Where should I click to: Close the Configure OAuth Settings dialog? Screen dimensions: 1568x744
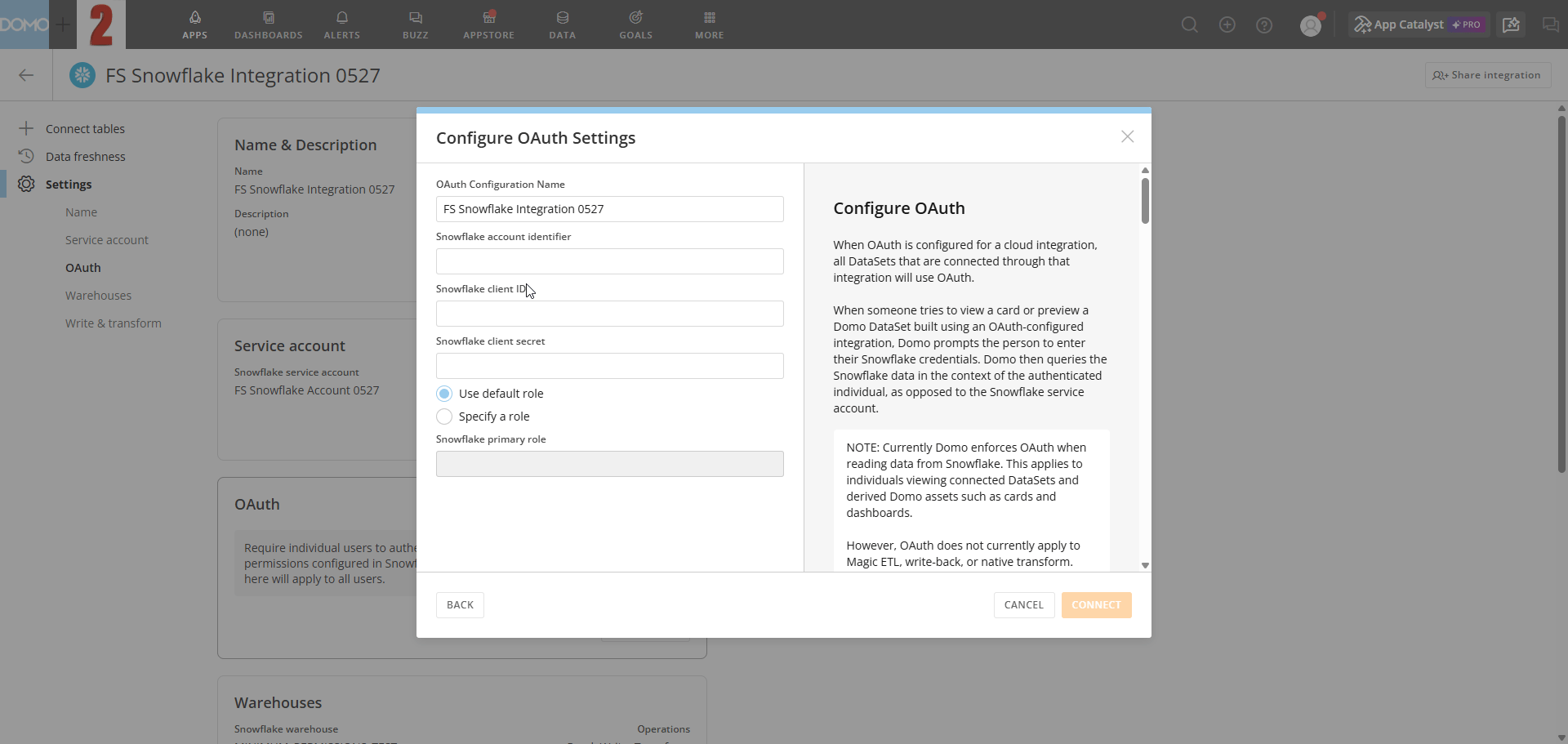[1127, 136]
